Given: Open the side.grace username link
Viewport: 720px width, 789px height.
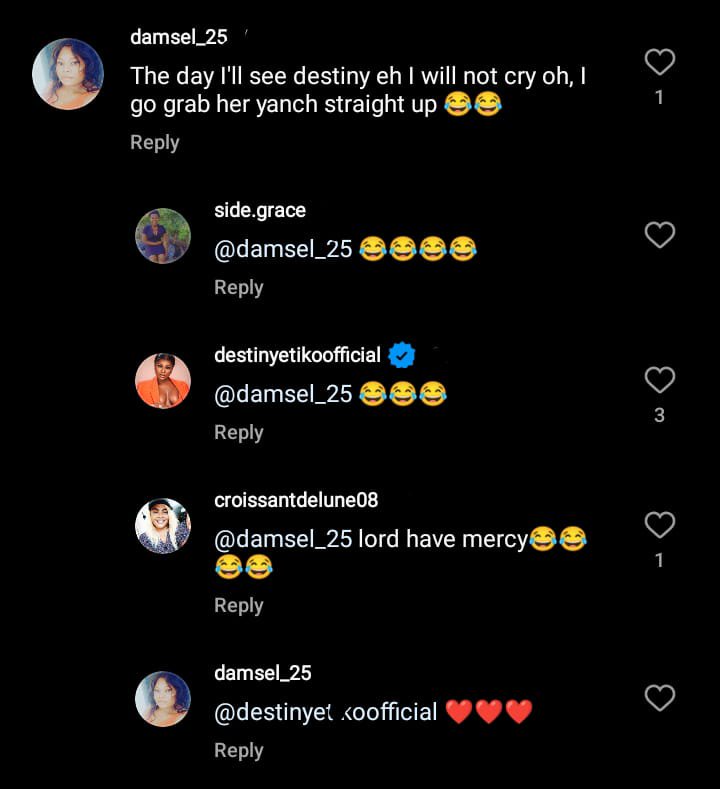Looking at the screenshot, I should [260, 210].
